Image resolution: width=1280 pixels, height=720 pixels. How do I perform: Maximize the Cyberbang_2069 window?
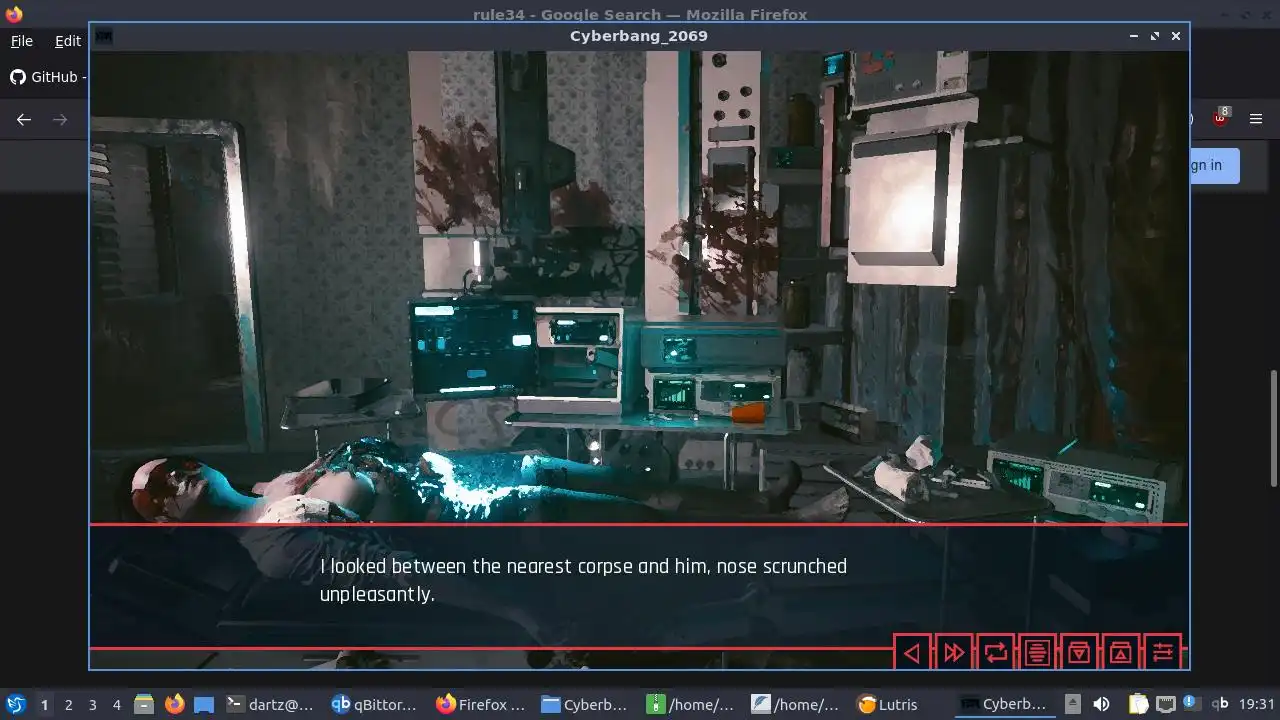coord(1155,36)
